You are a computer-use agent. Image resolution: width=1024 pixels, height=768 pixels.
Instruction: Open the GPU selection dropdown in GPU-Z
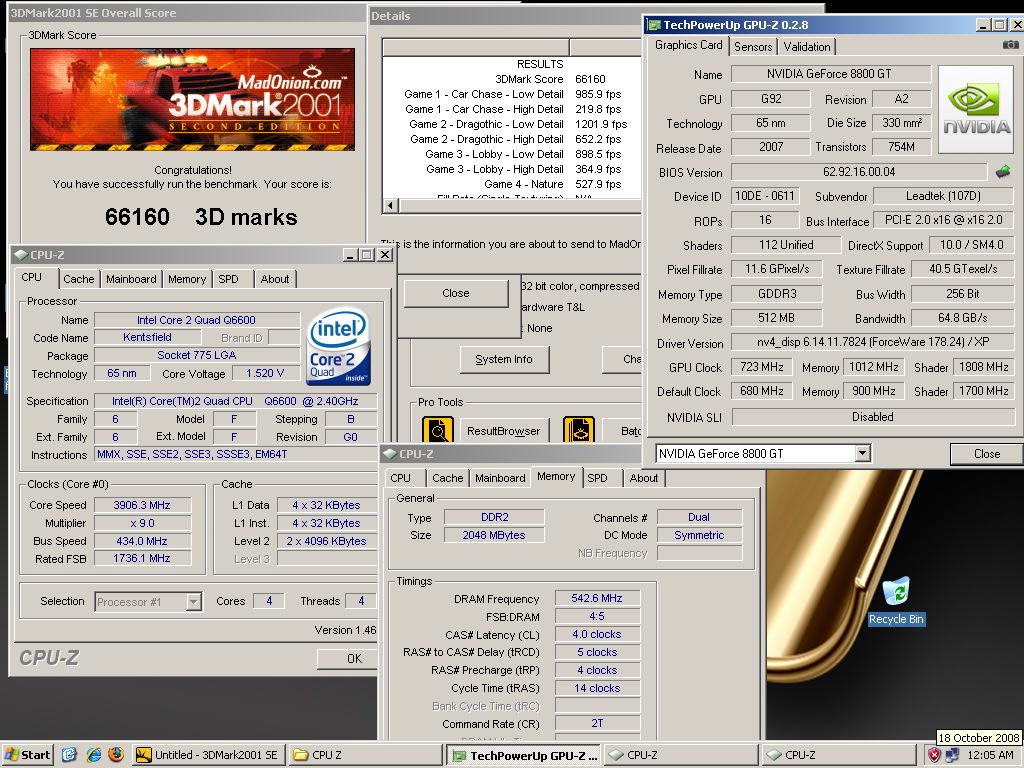coord(862,453)
